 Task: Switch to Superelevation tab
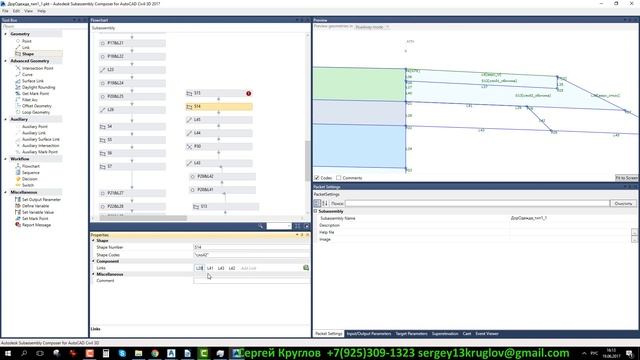pos(445,334)
